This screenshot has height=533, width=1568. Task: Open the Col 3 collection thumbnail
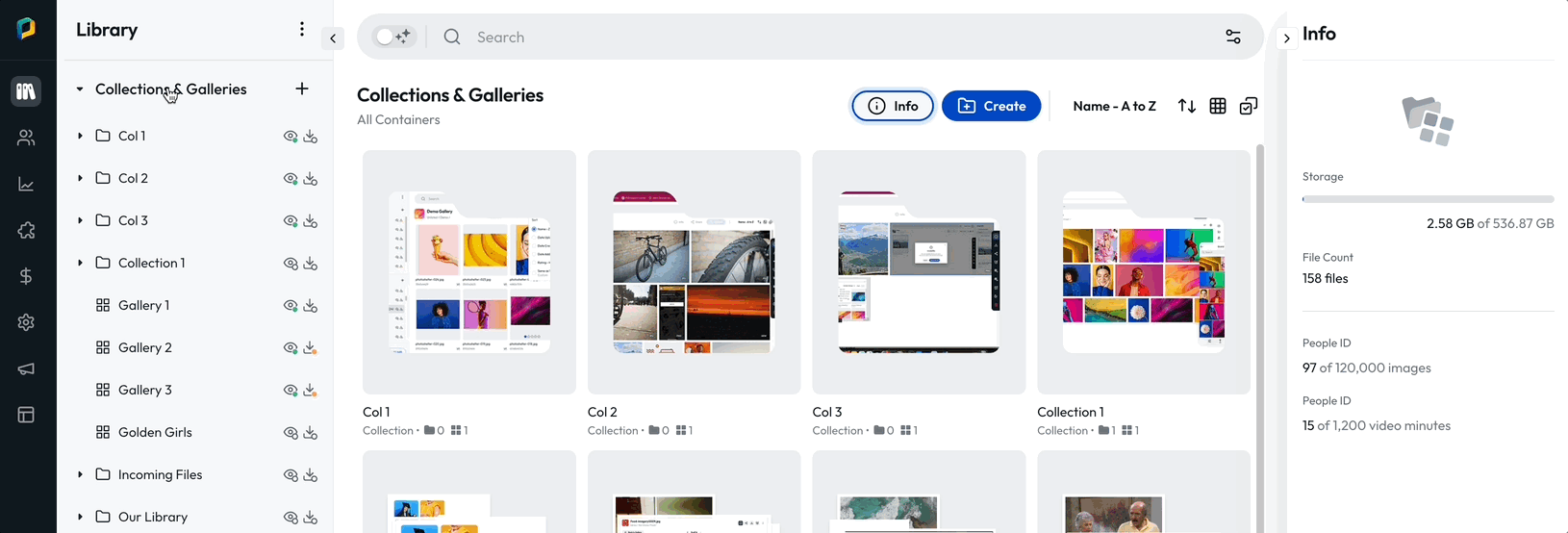coord(919,271)
